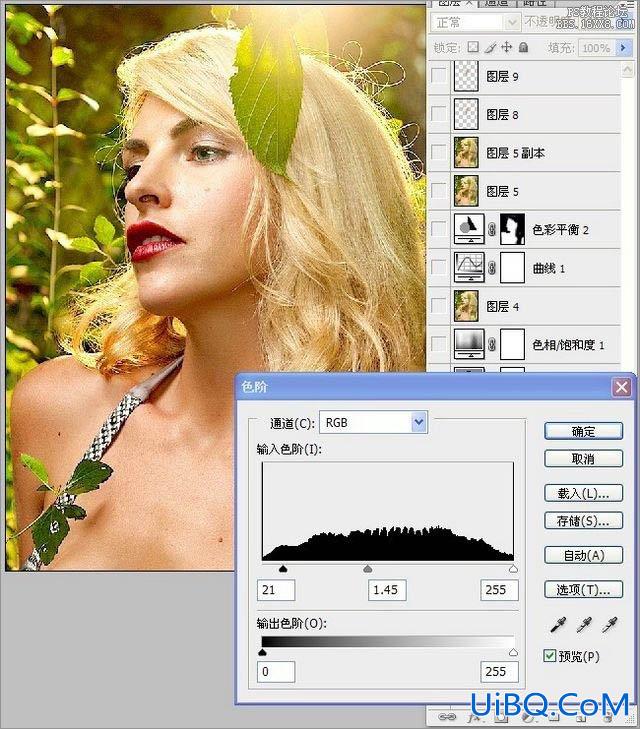Screen dimensions: 640x729
Task: Click the 存储(S)... save button
Action: click(583, 520)
